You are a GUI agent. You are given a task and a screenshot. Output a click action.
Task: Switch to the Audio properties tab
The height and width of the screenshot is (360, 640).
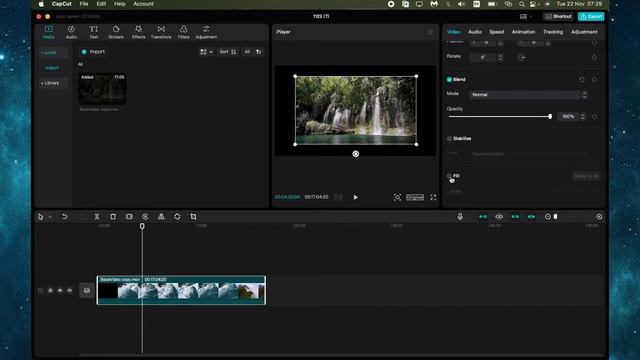(x=475, y=32)
